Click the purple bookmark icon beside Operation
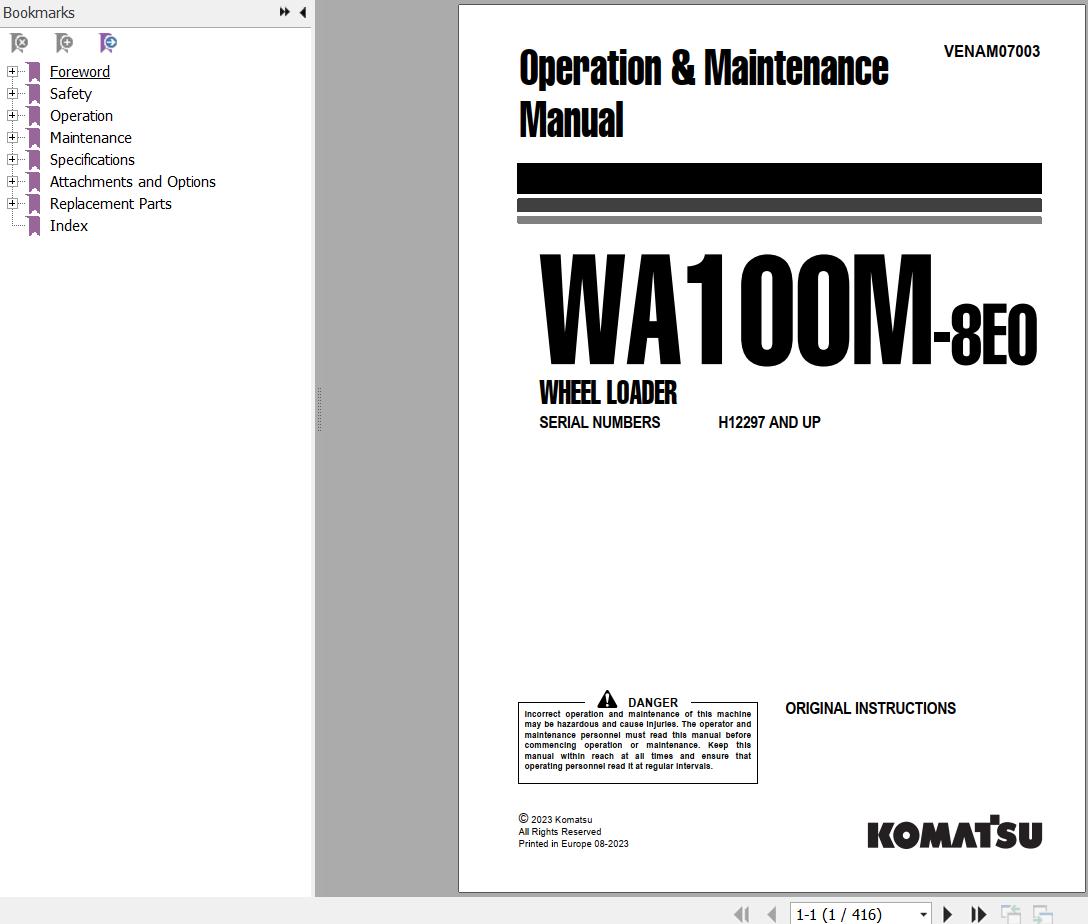This screenshot has width=1088, height=924. tap(34, 116)
